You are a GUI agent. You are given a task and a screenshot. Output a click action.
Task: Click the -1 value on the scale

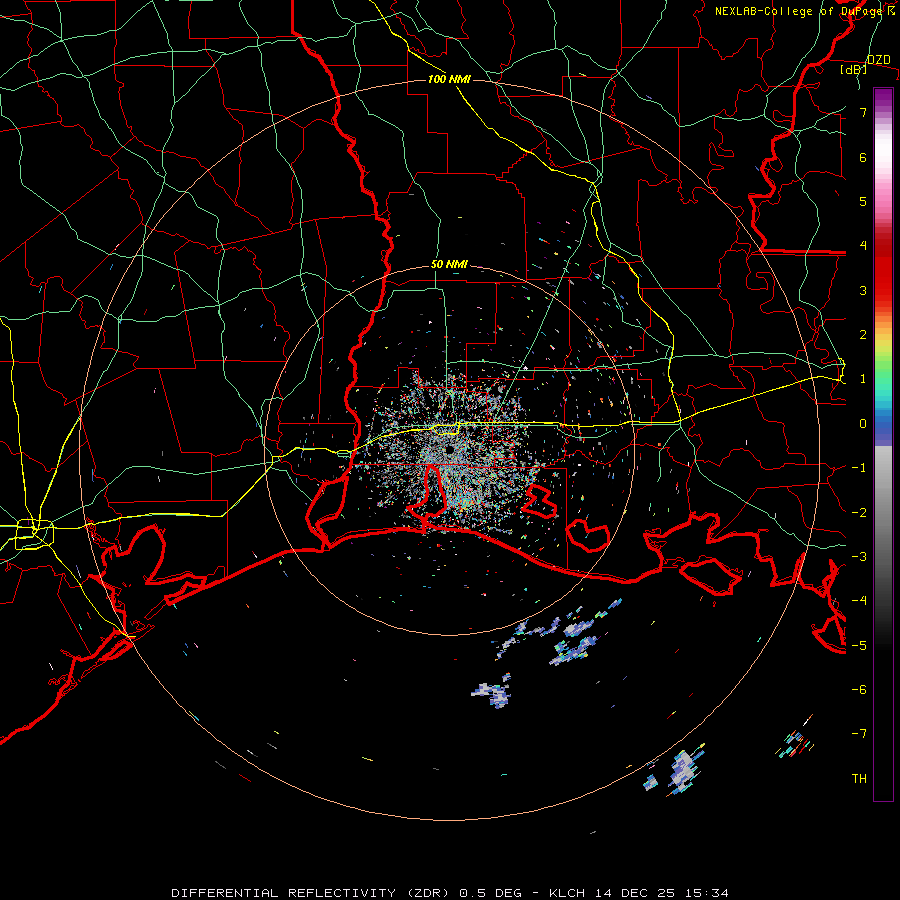pos(859,467)
